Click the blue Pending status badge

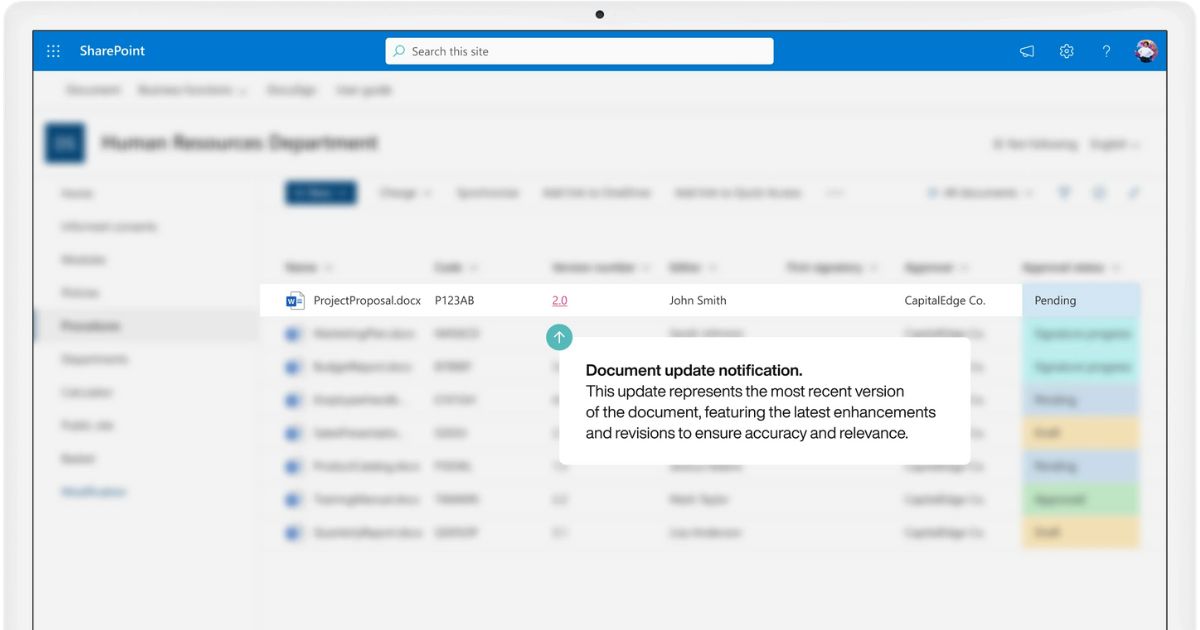[1080, 300]
